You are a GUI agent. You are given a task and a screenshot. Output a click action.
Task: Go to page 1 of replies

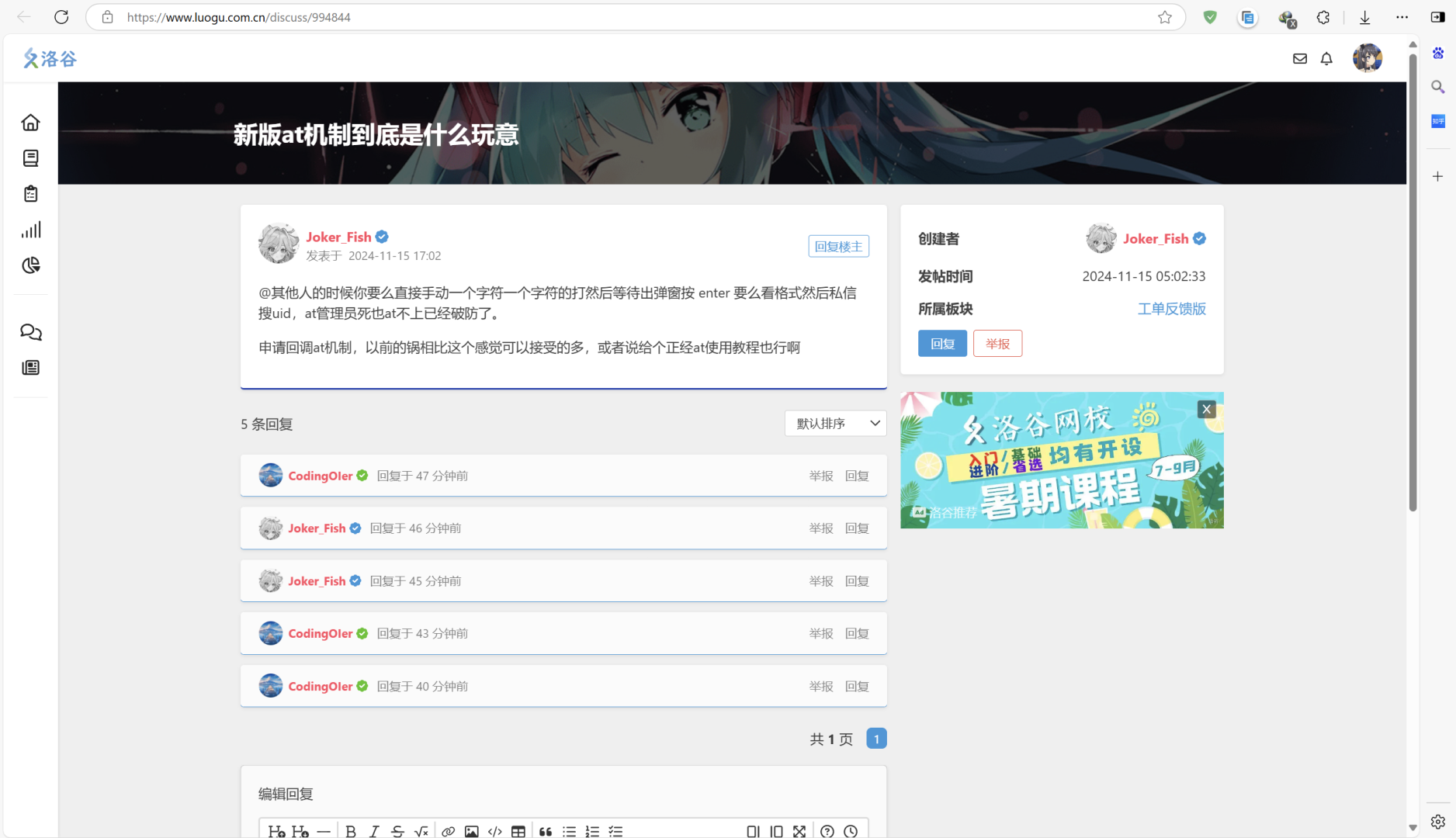point(876,739)
